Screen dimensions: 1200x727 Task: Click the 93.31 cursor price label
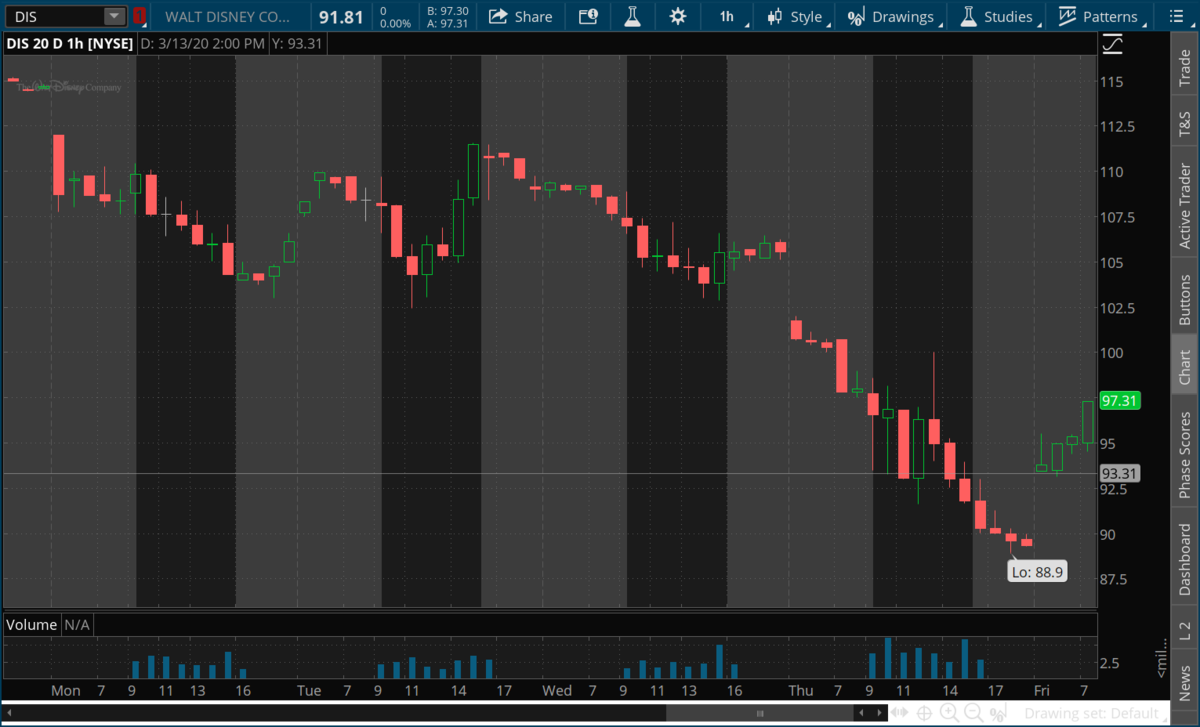[1121, 473]
